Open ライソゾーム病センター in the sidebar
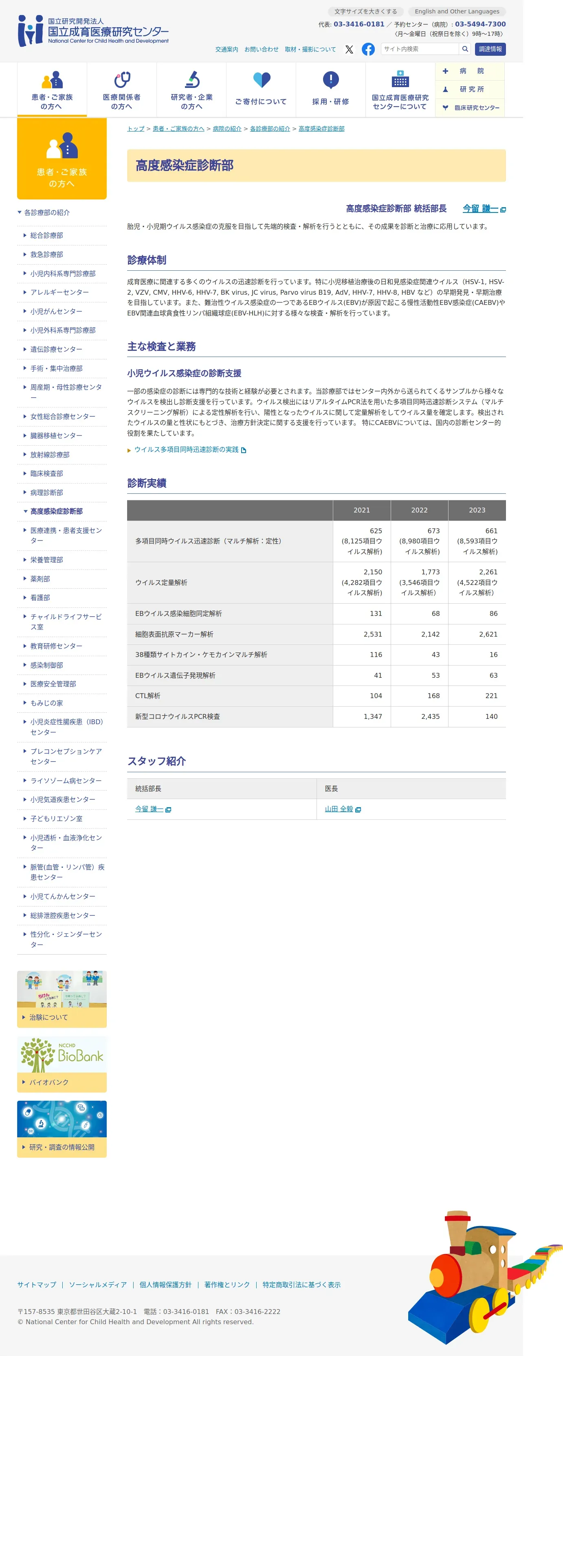 click(x=66, y=780)
